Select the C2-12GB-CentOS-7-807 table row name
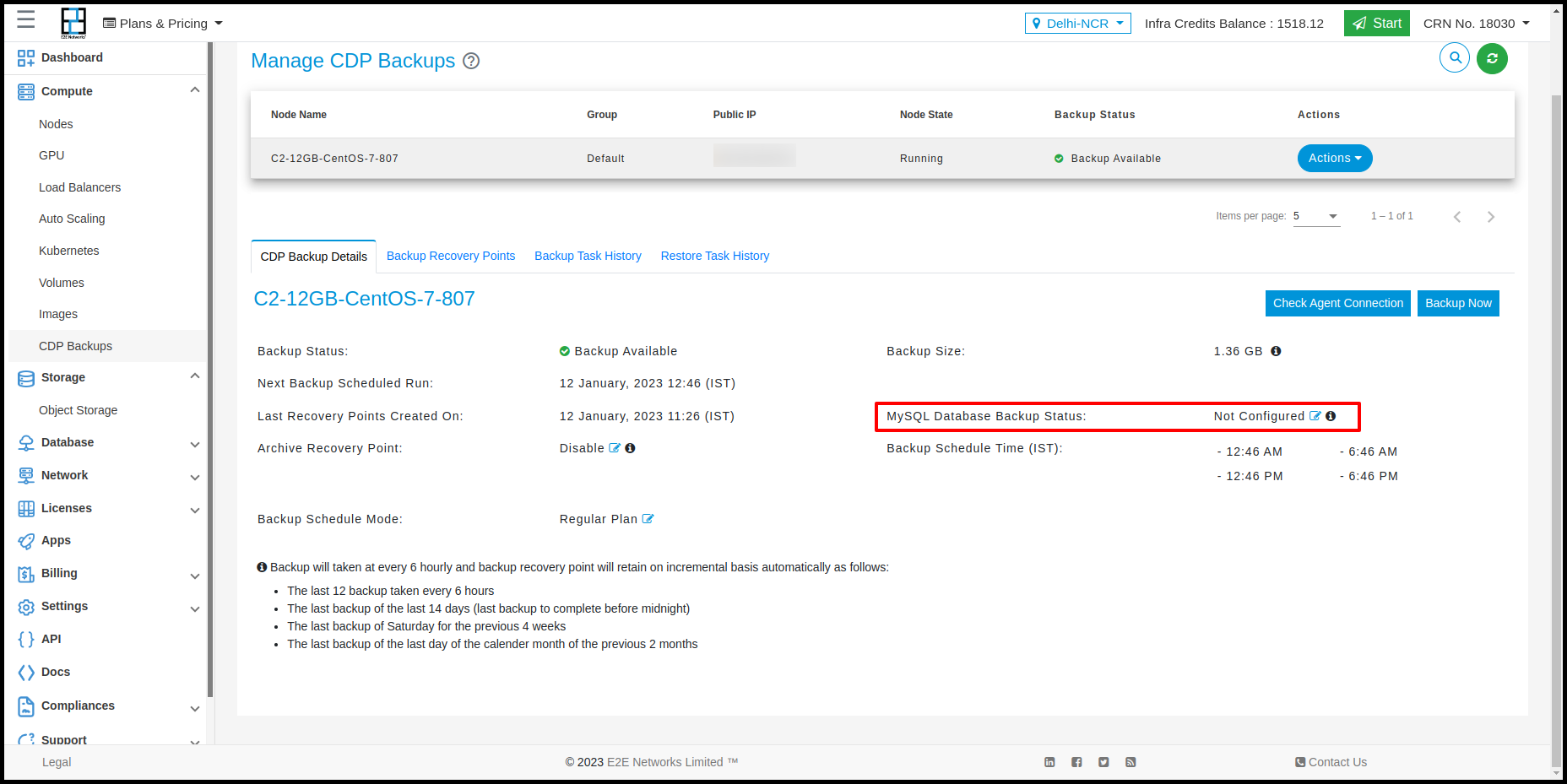Image resolution: width=1567 pixels, height=784 pixels. tap(334, 159)
